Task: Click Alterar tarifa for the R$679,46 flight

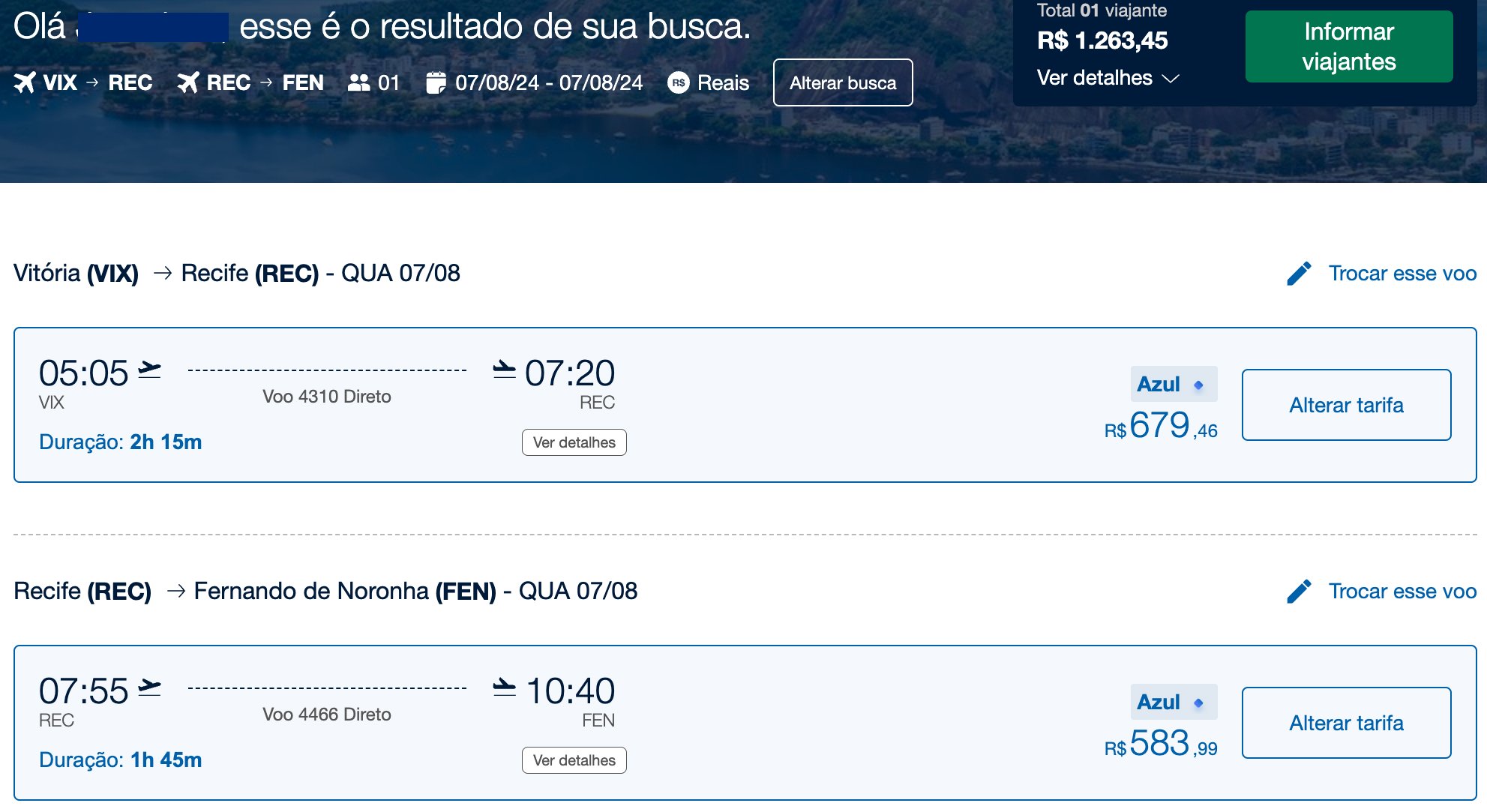Action: (1347, 405)
